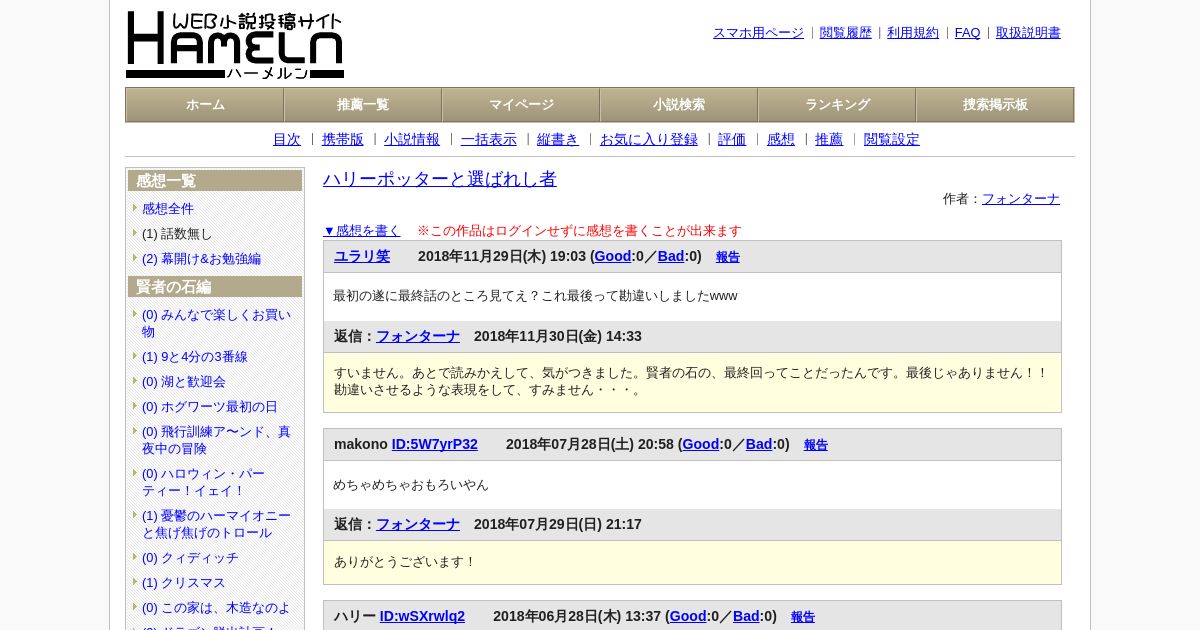Open ID:5W7yrP32 user link

[x=435, y=445]
